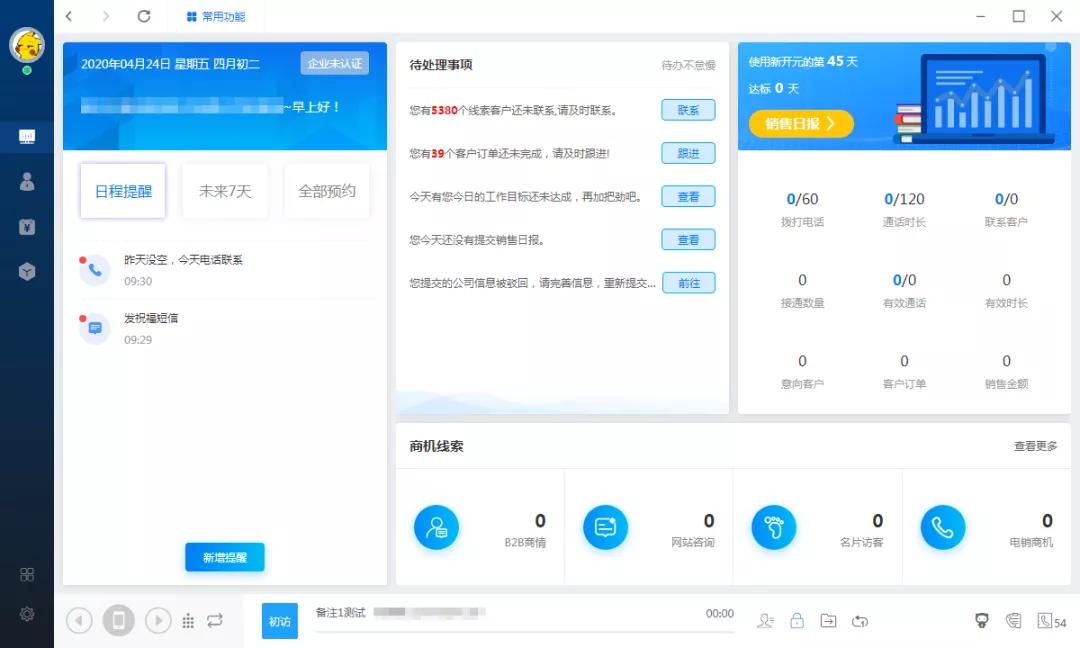Screen dimensions: 1080x648
Task: Click the round phone dial button
Action: [118, 620]
